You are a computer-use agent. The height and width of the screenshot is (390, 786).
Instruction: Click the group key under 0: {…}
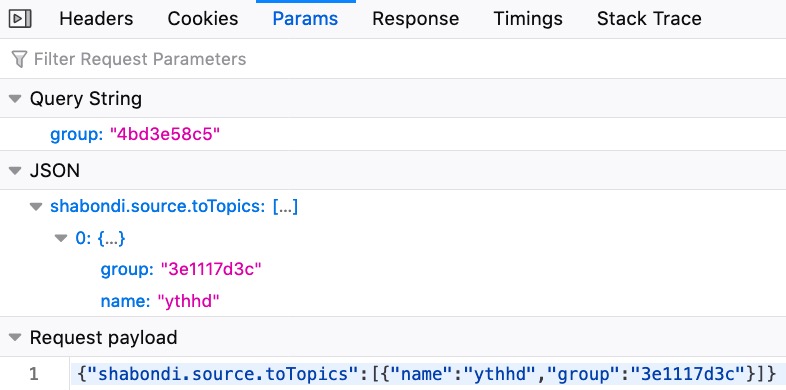pyautogui.click(x=127, y=270)
